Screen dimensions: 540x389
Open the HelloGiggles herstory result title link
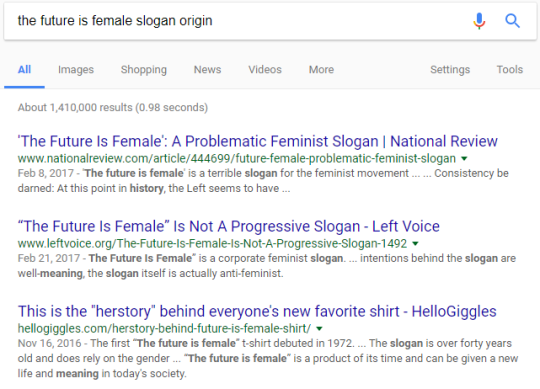257,311
